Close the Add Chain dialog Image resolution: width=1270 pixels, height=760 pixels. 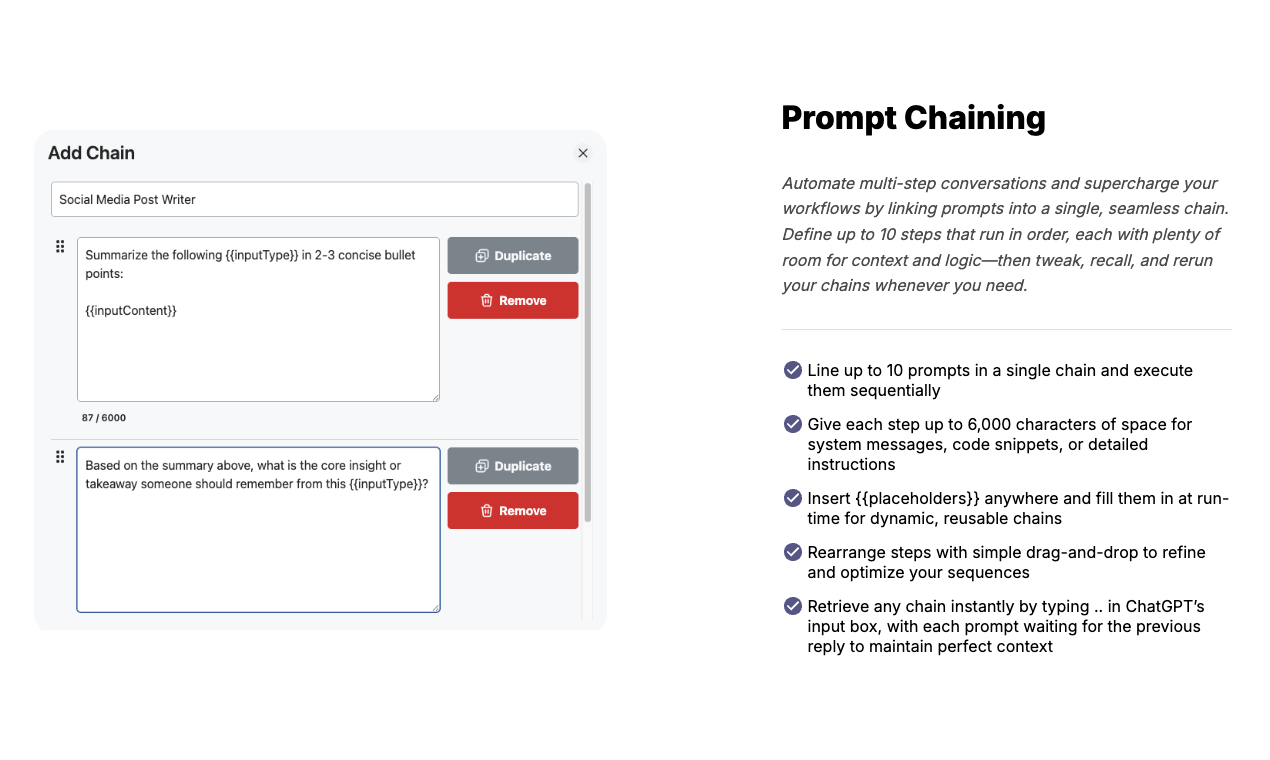click(583, 153)
